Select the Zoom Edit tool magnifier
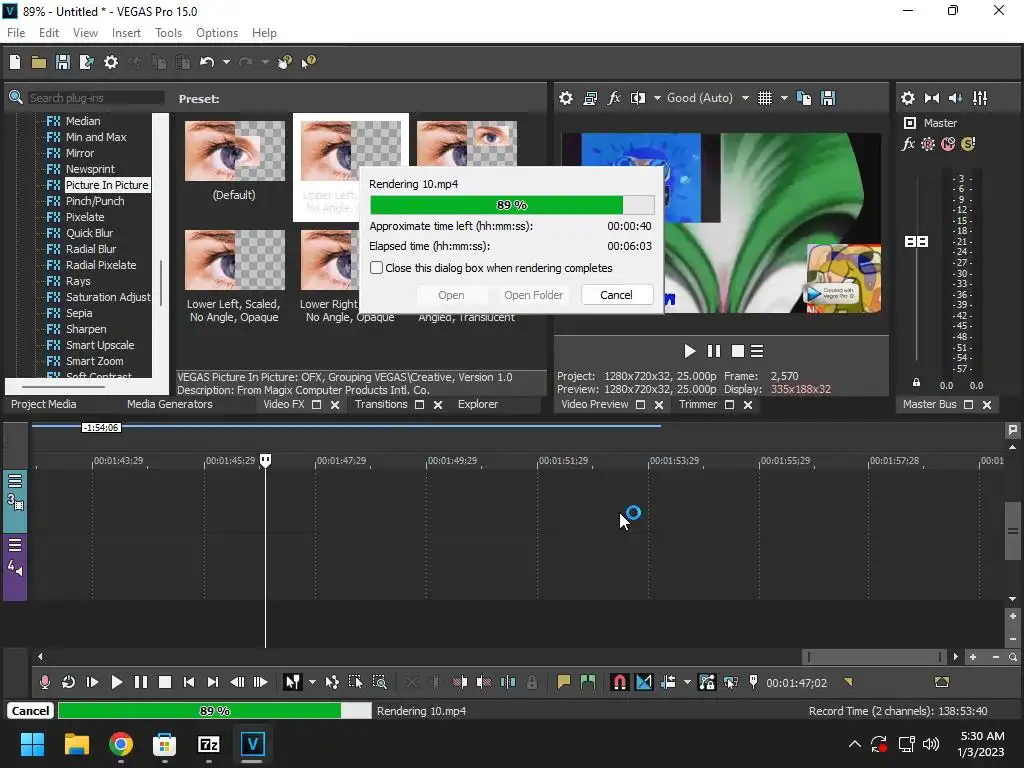Viewport: 1024px width, 768px height. coord(379,682)
